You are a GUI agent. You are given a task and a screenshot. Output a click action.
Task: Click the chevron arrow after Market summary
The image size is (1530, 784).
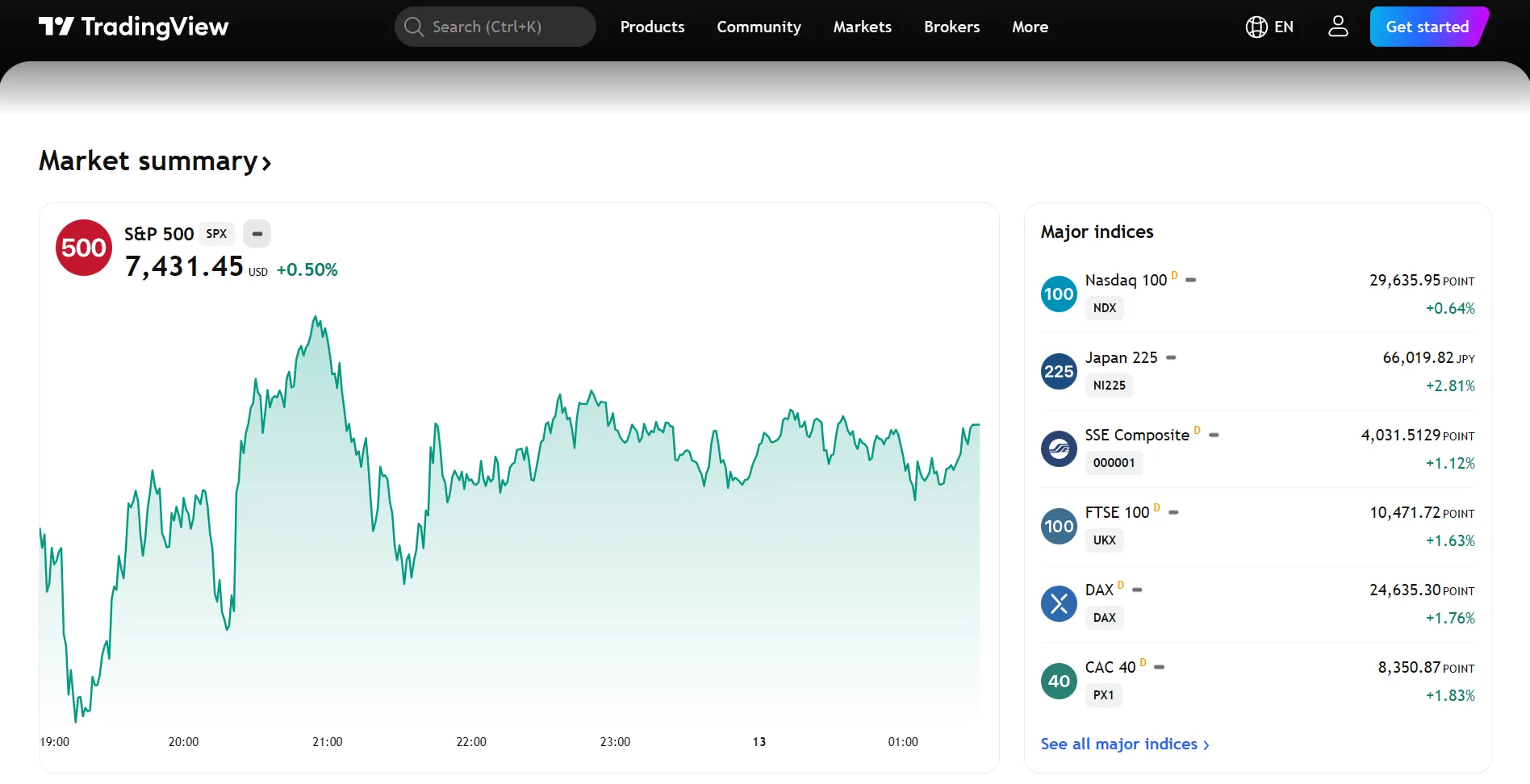coord(267,164)
